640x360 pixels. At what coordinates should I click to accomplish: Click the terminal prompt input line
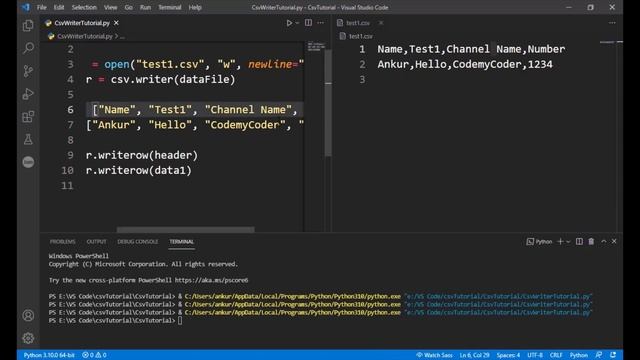[116, 321]
